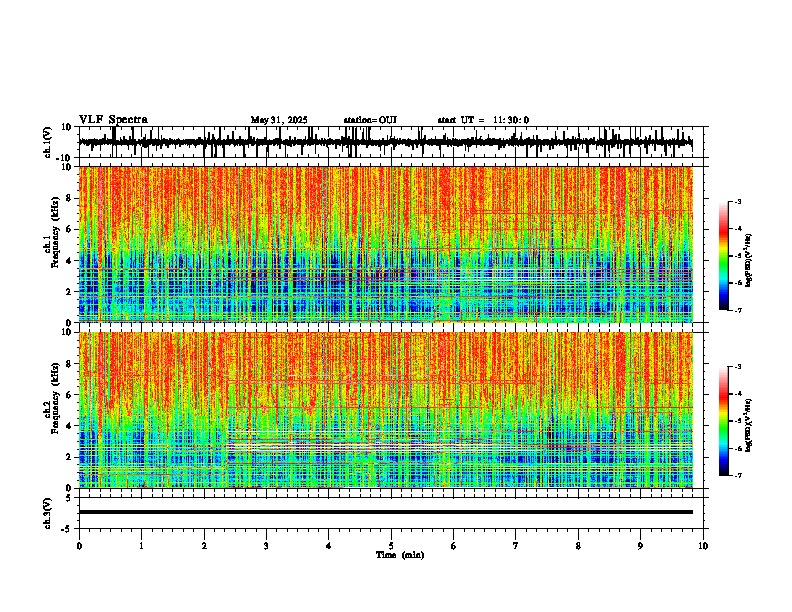Screen dimensions: 792x612
Task: Click the time axis tick label '10'
Action: point(703,546)
